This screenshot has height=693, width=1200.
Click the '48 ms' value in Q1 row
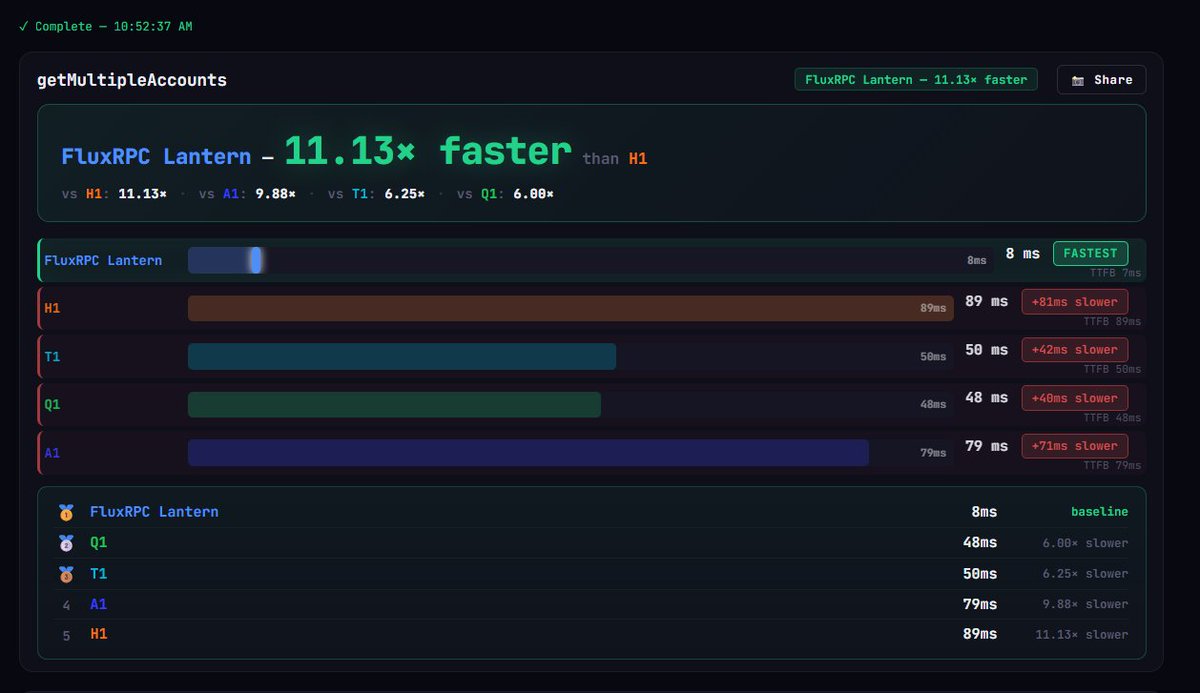click(987, 397)
